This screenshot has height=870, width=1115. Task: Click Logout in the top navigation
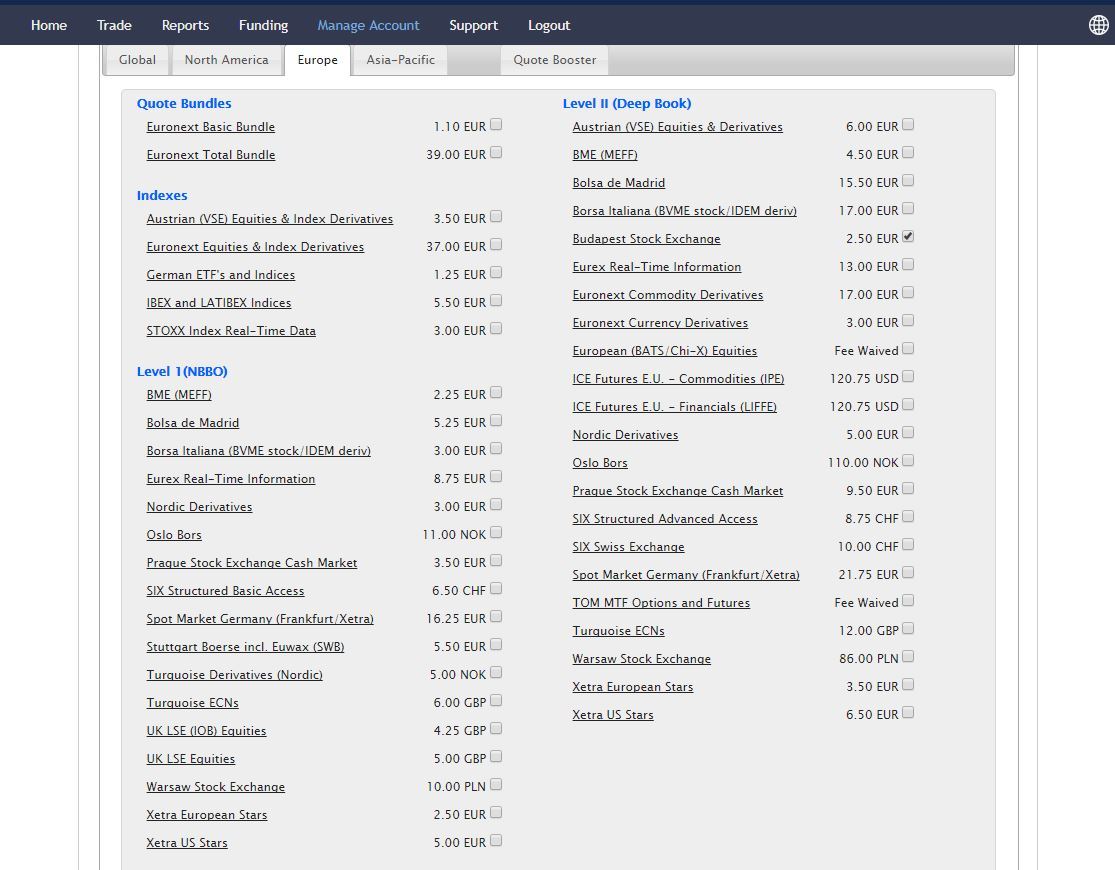coord(548,25)
